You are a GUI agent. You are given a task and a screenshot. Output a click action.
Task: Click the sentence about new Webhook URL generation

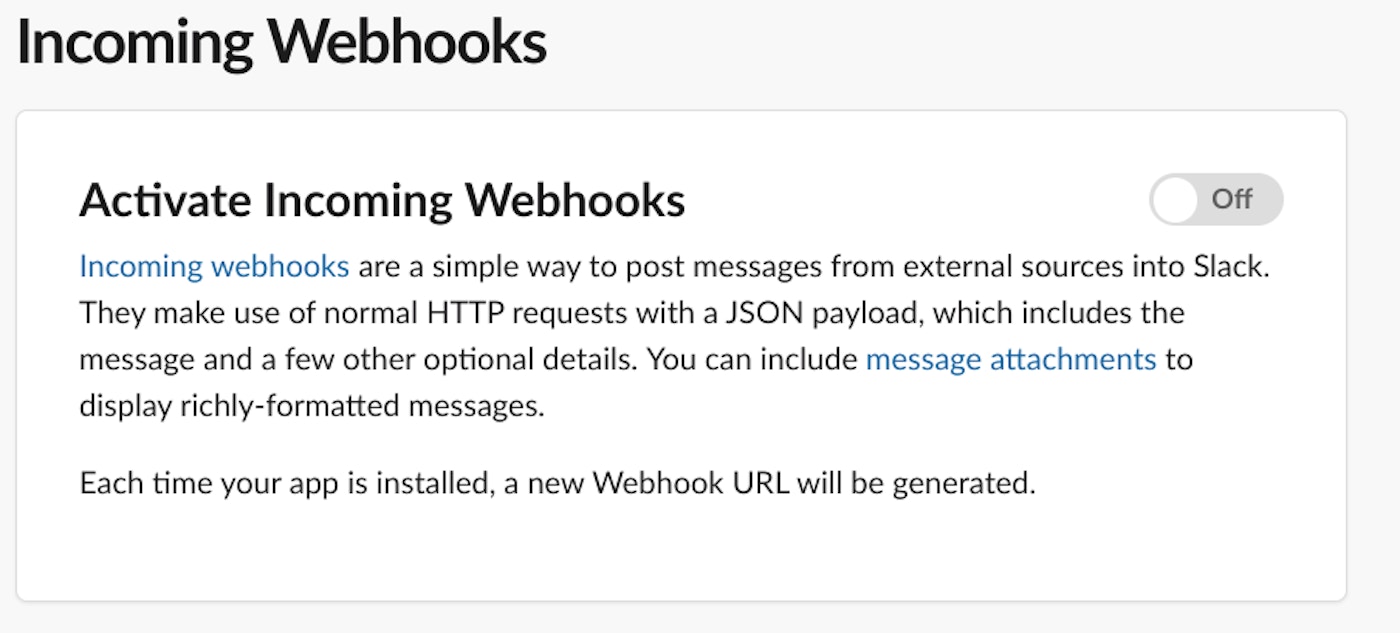coord(557,483)
